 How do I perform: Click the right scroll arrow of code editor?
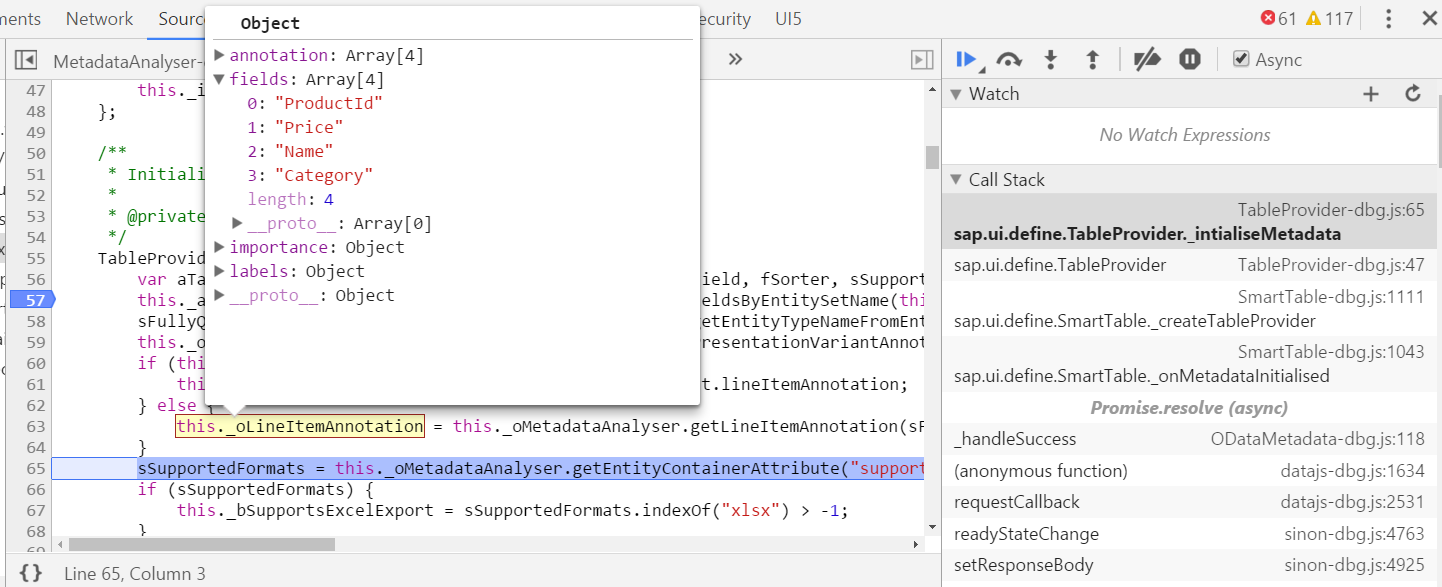click(915, 545)
